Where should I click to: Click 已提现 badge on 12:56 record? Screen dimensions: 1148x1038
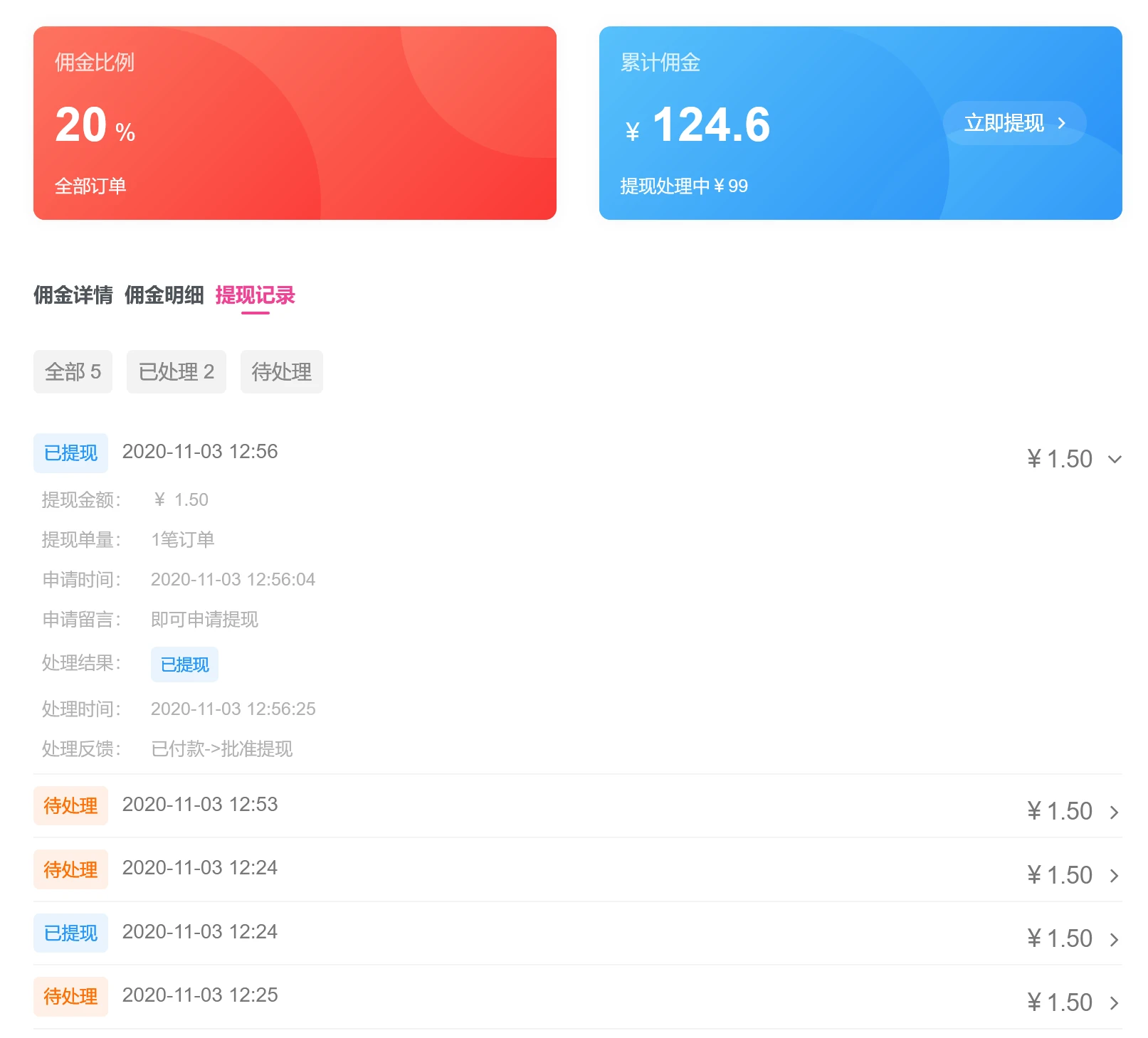click(x=70, y=453)
